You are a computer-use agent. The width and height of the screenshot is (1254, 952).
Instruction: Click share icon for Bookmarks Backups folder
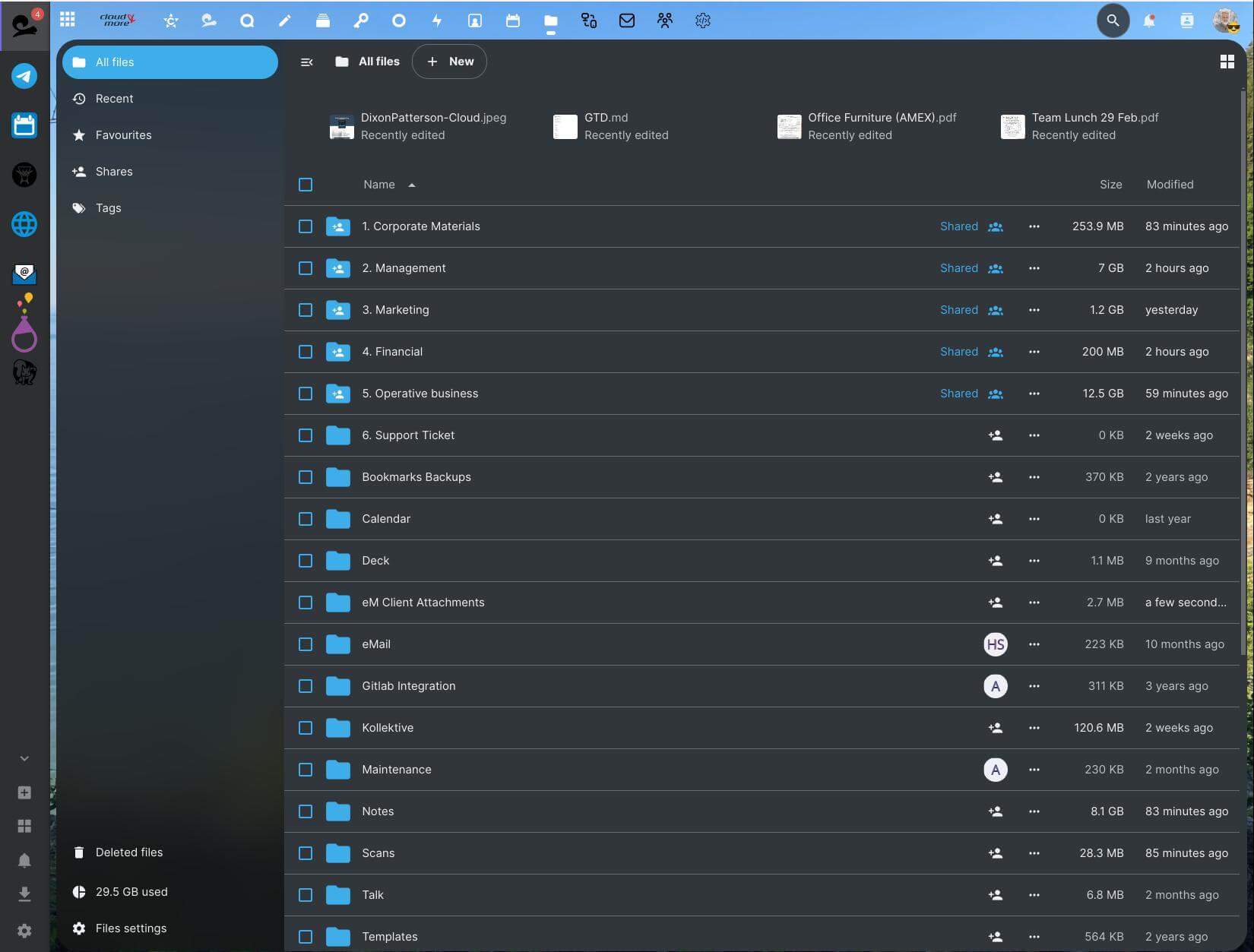point(995,477)
